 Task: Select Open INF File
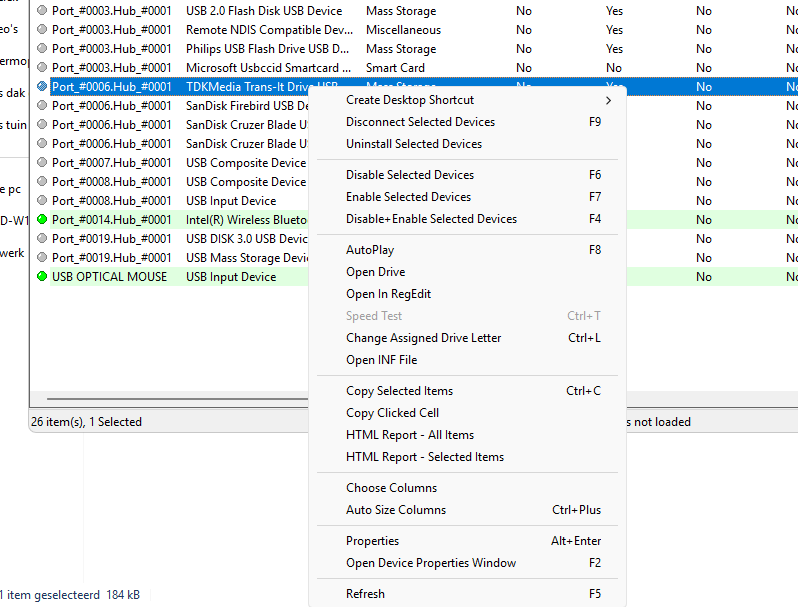[467, 360]
